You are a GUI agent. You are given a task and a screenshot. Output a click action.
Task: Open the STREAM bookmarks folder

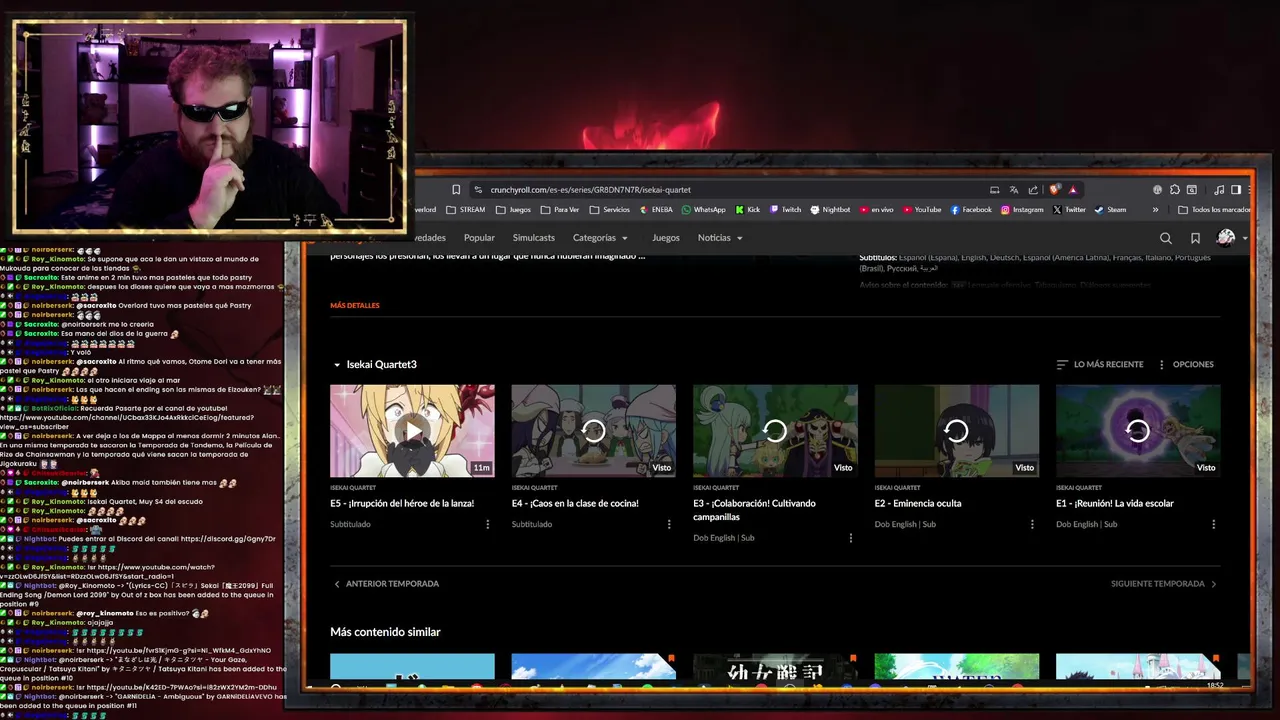coord(466,210)
